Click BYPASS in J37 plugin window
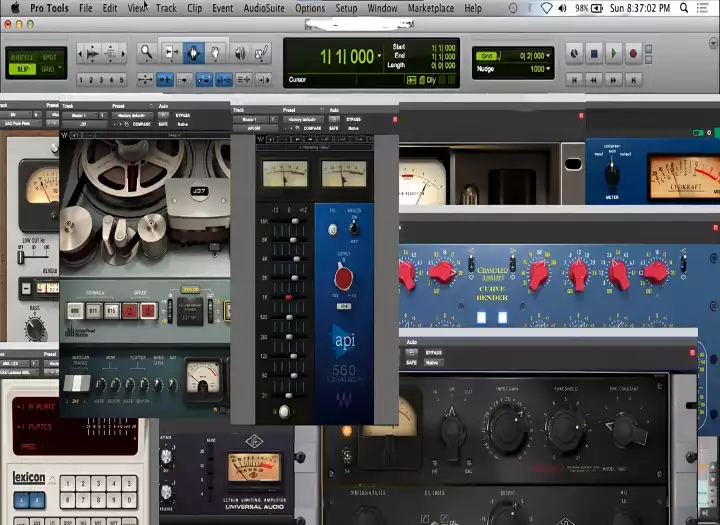720x525 pixels. [x=182, y=116]
